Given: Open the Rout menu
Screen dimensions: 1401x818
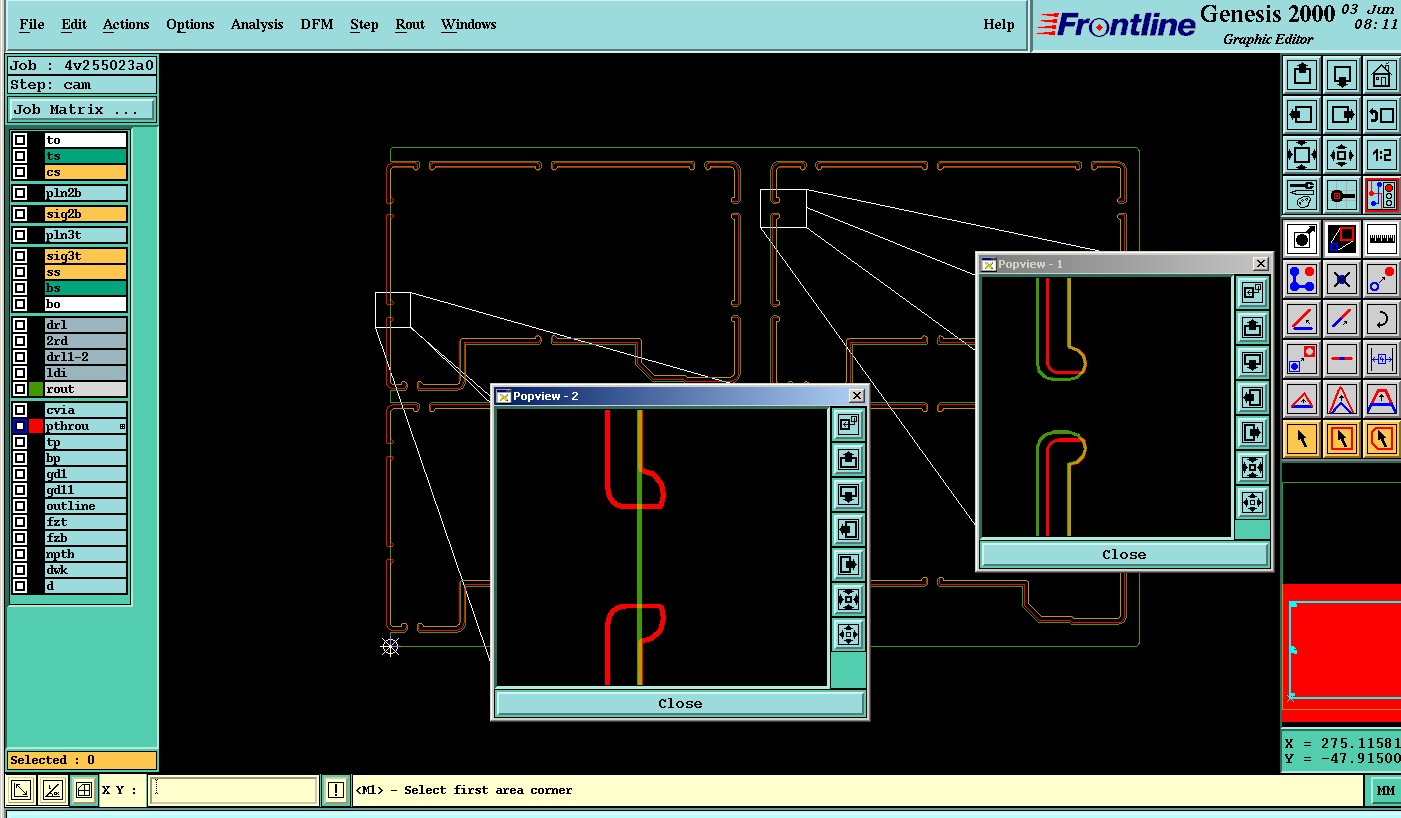Looking at the screenshot, I should click(x=410, y=24).
